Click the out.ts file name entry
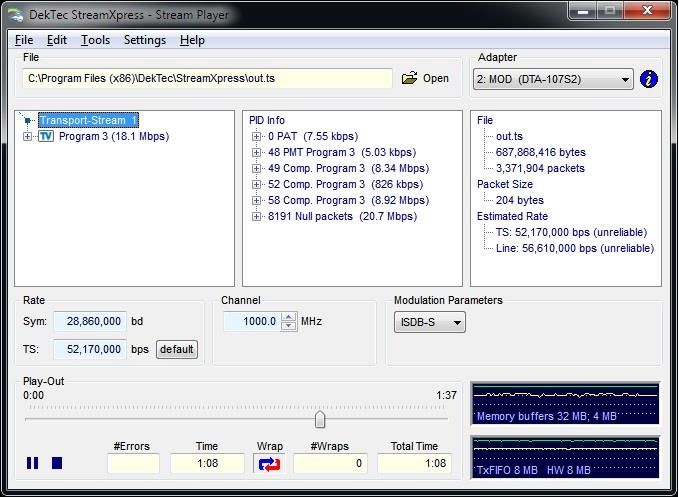Screen dimensions: 679x497 tap(509, 136)
